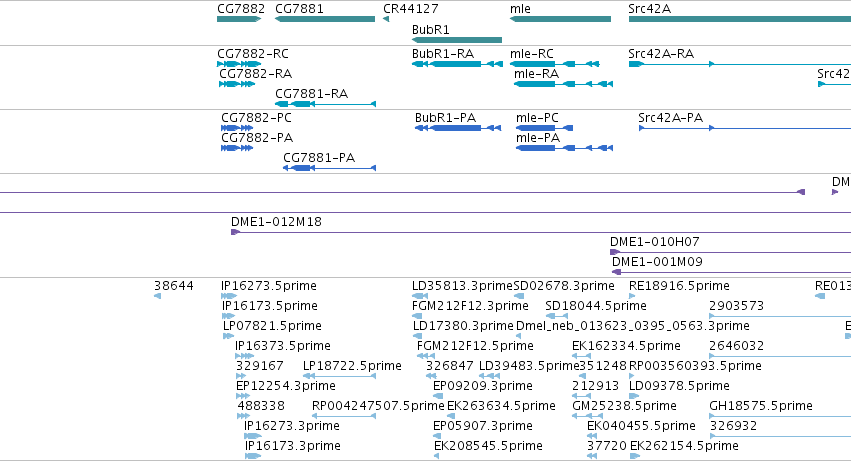This screenshot has height=461, width=851.
Task: Select the IP16273.5prime EST label
Action: click(269, 286)
